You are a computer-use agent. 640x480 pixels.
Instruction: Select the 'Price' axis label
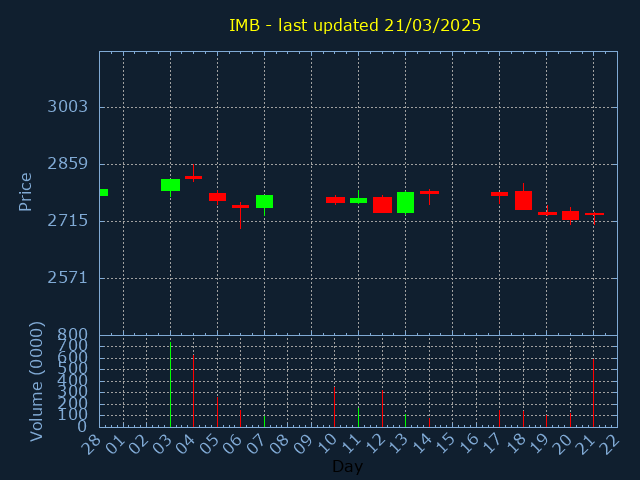click(25, 192)
